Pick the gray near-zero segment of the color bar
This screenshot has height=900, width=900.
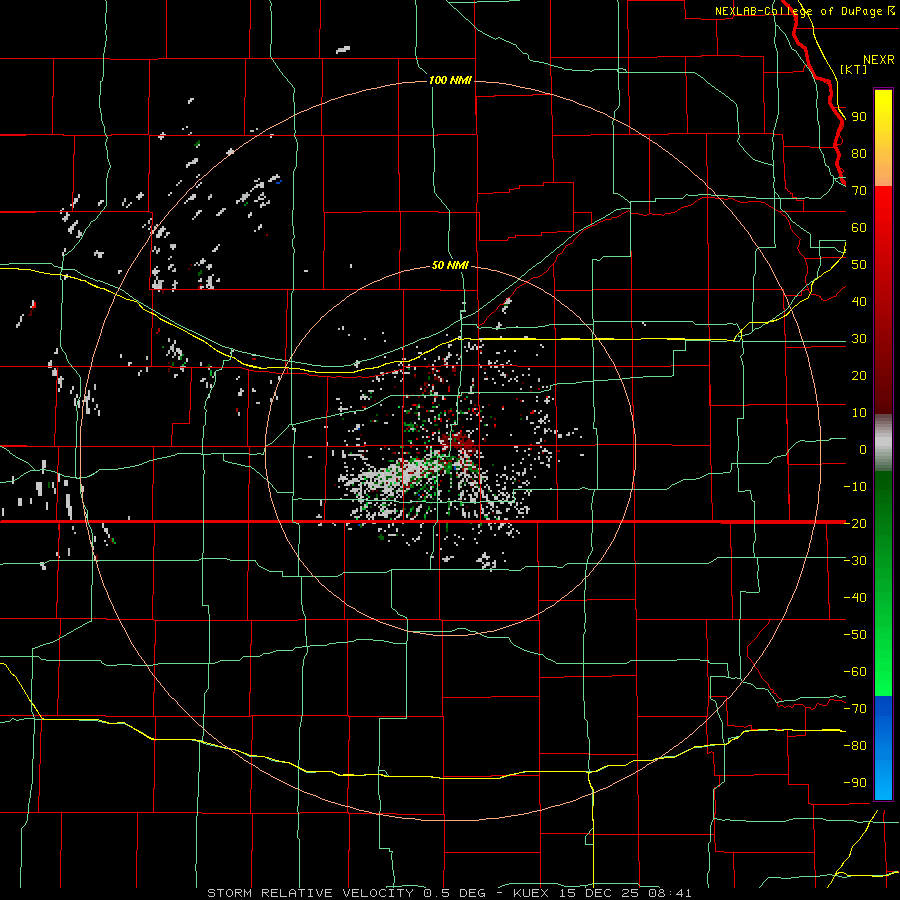[x=883, y=442]
